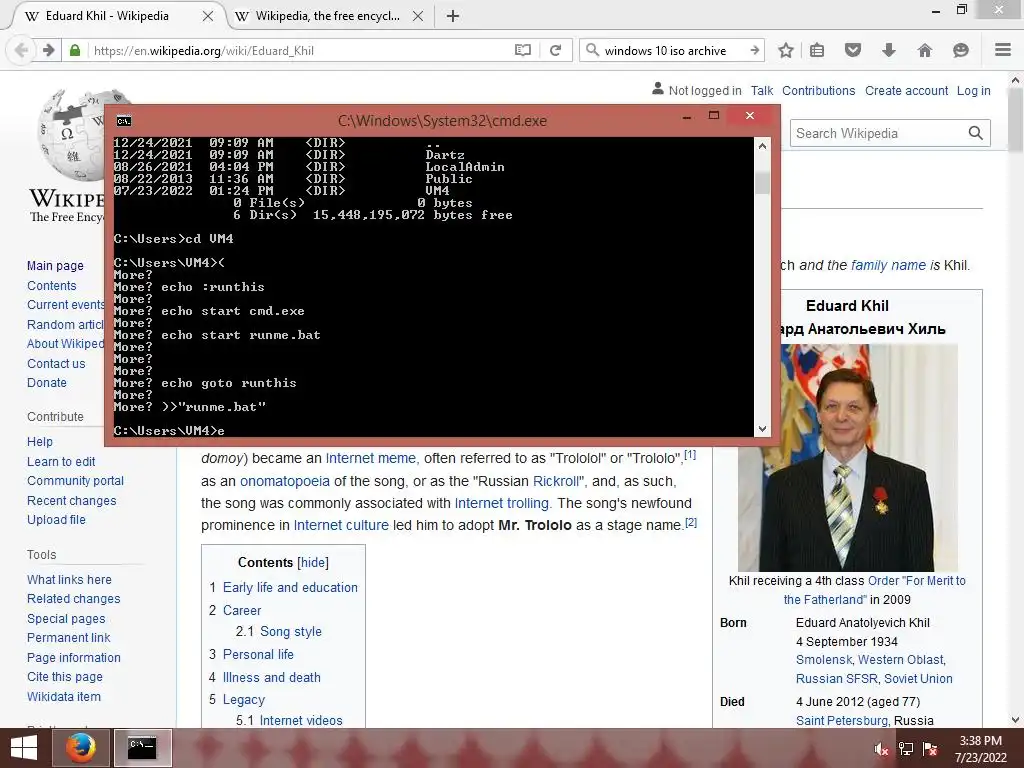Open Main page in the sidebar

[56, 266]
